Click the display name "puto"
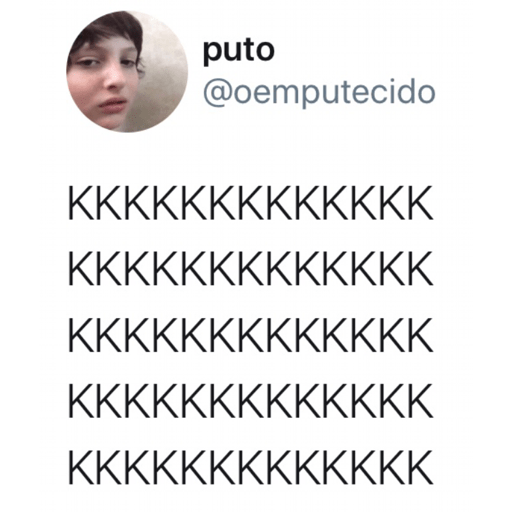512x512 pixels. point(239,52)
